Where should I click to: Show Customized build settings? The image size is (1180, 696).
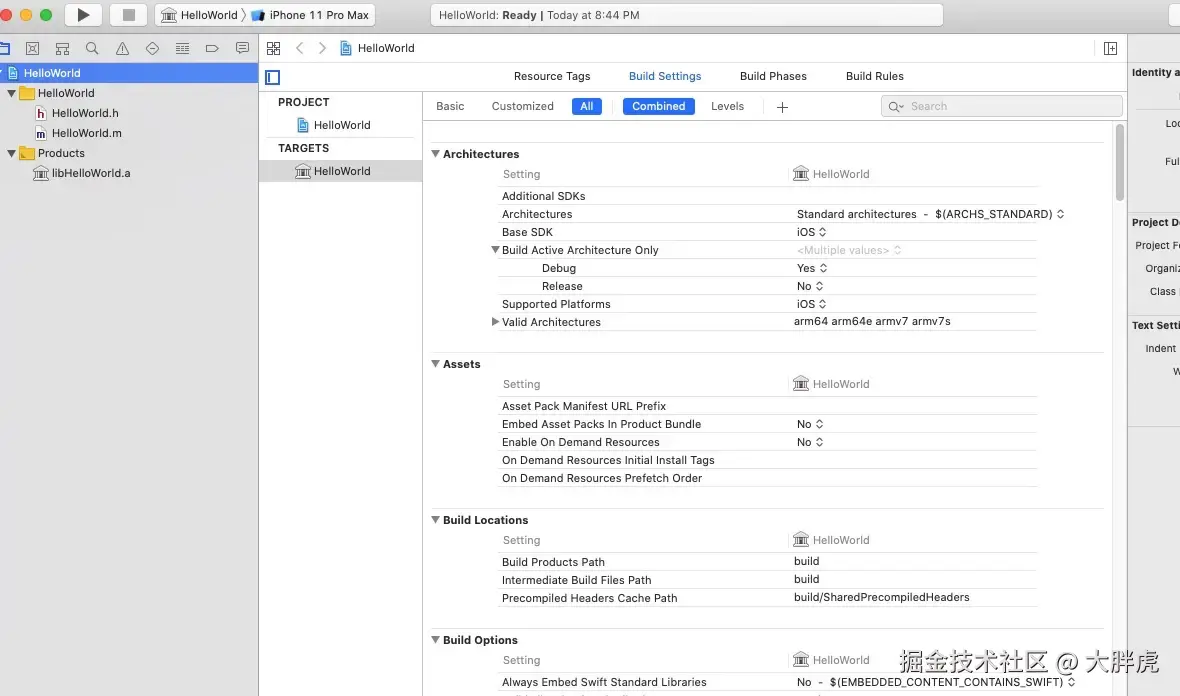(x=522, y=106)
